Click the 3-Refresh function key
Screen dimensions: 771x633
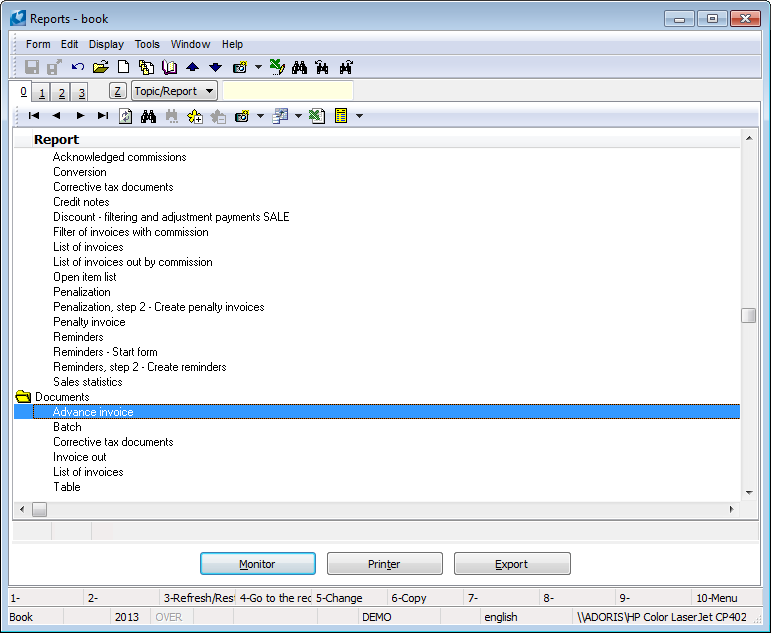click(198, 598)
